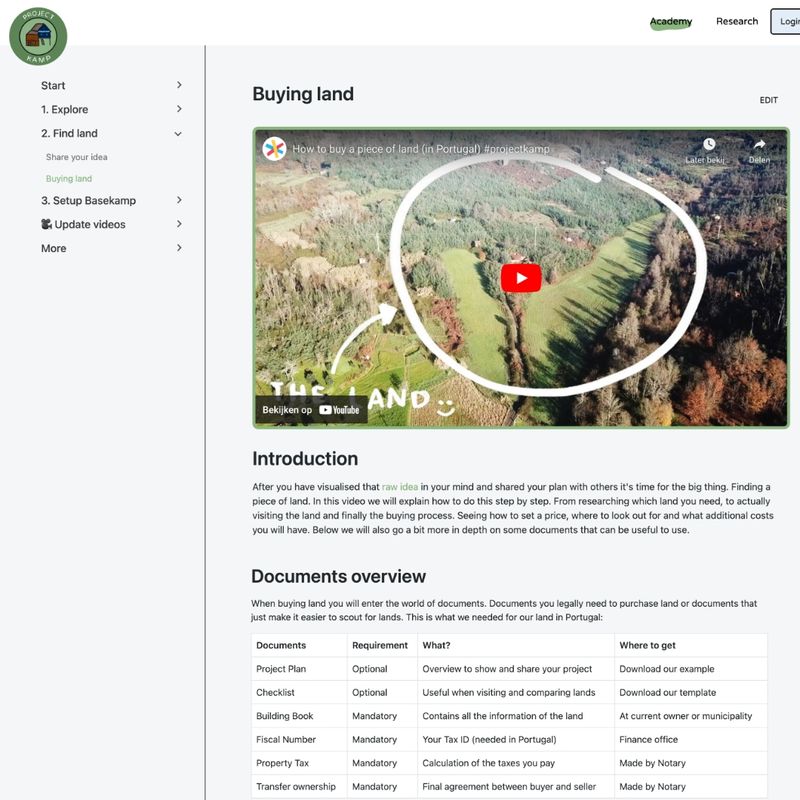Screen dimensions: 800x800
Task: Click Bekijken op YouTube logo button
Action: 311,409
